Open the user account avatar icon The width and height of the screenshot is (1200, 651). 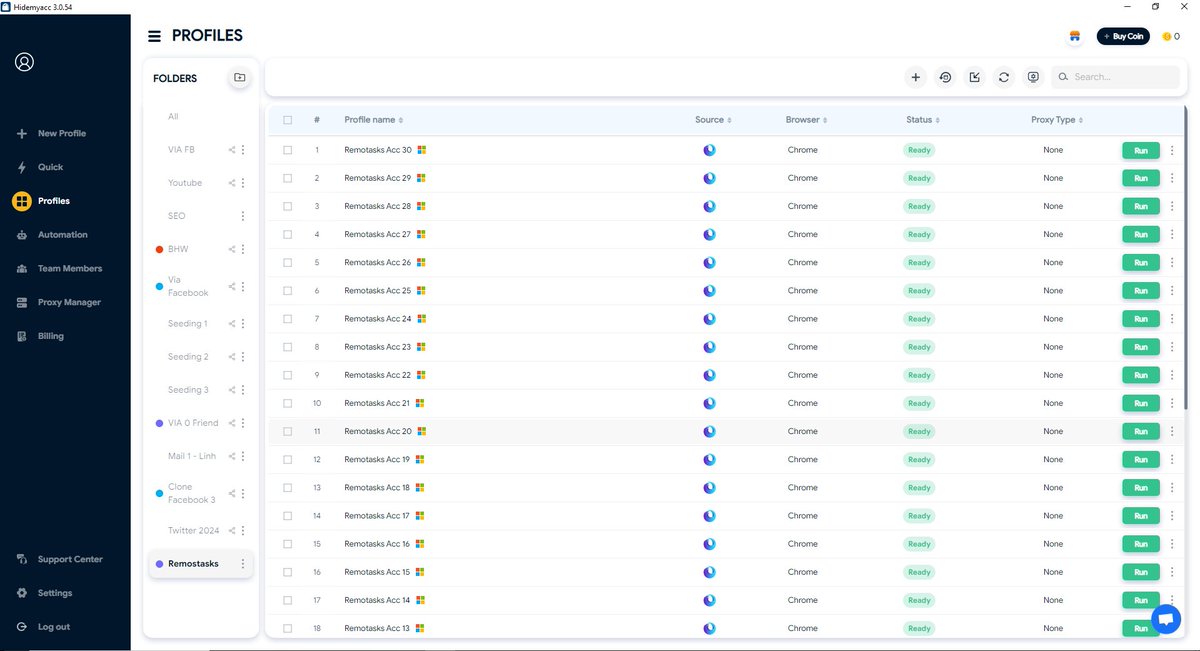coord(25,62)
